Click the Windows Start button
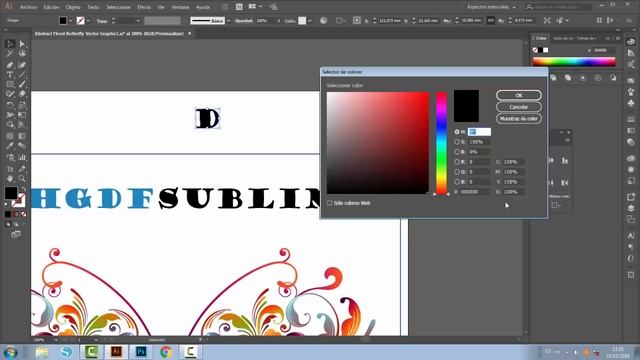 pyautogui.click(x=10, y=352)
